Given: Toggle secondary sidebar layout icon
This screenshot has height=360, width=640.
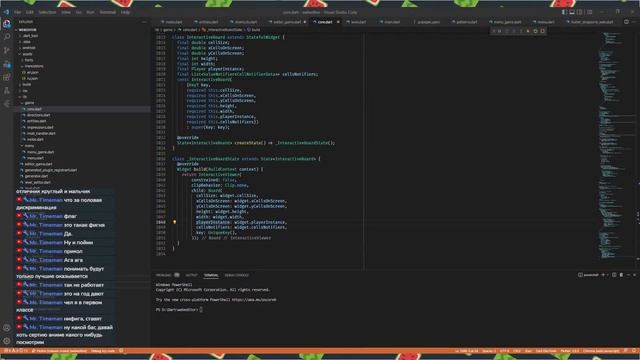Looking at the screenshot, I should (x=580, y=12).
